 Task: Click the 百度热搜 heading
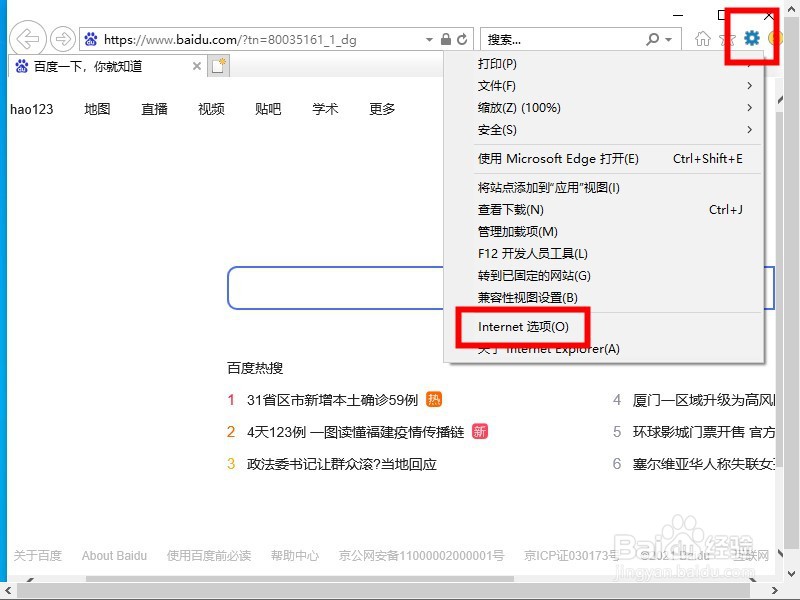(255, 368)
